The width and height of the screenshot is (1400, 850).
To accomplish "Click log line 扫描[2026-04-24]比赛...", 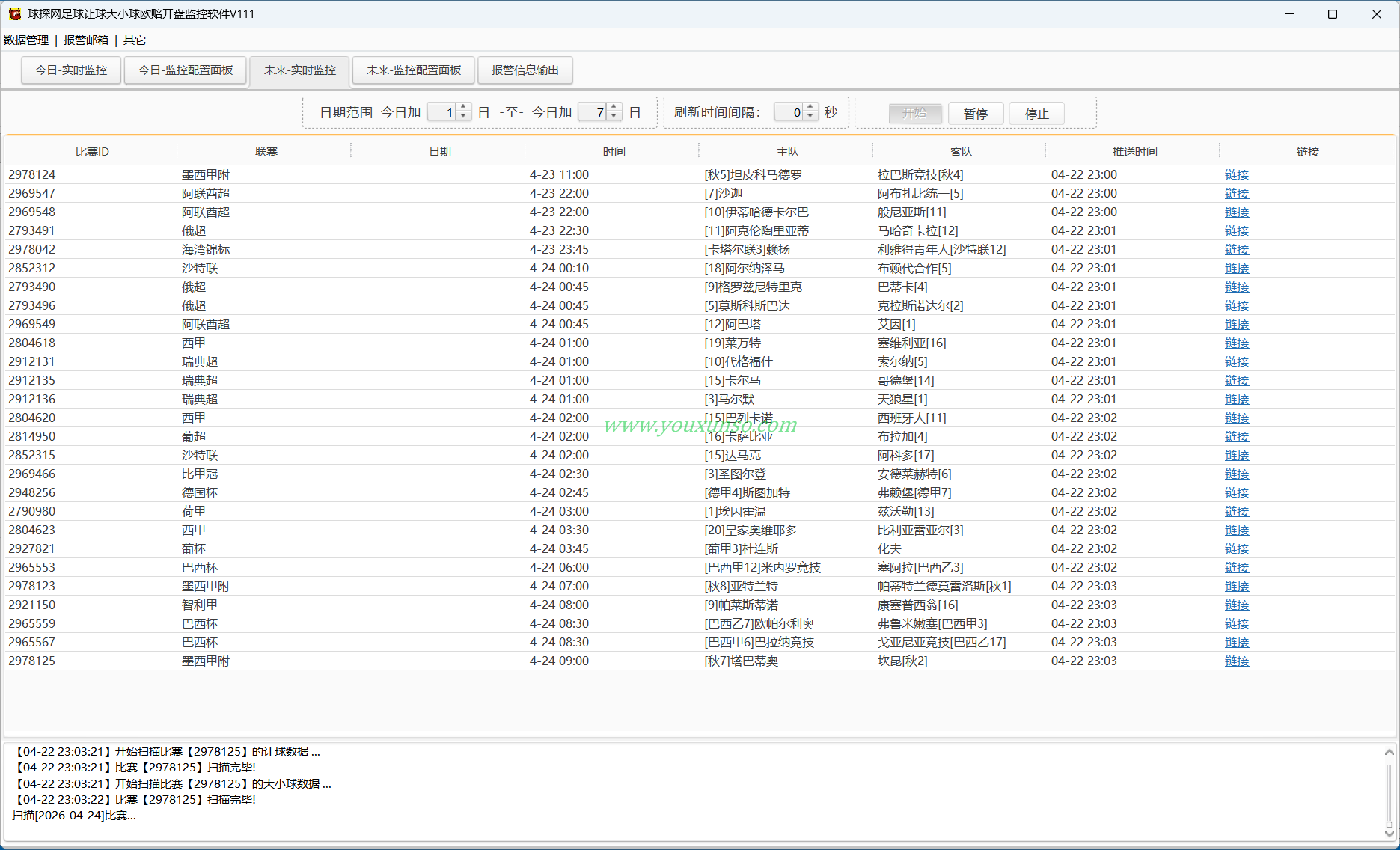I will [74, 816].
